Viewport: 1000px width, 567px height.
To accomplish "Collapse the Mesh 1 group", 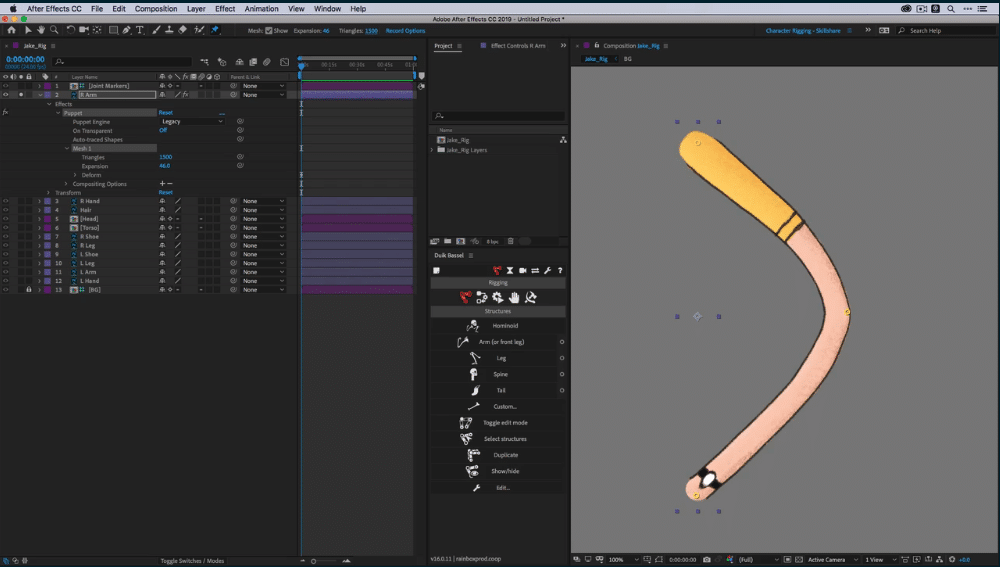I will click(67, 148).
